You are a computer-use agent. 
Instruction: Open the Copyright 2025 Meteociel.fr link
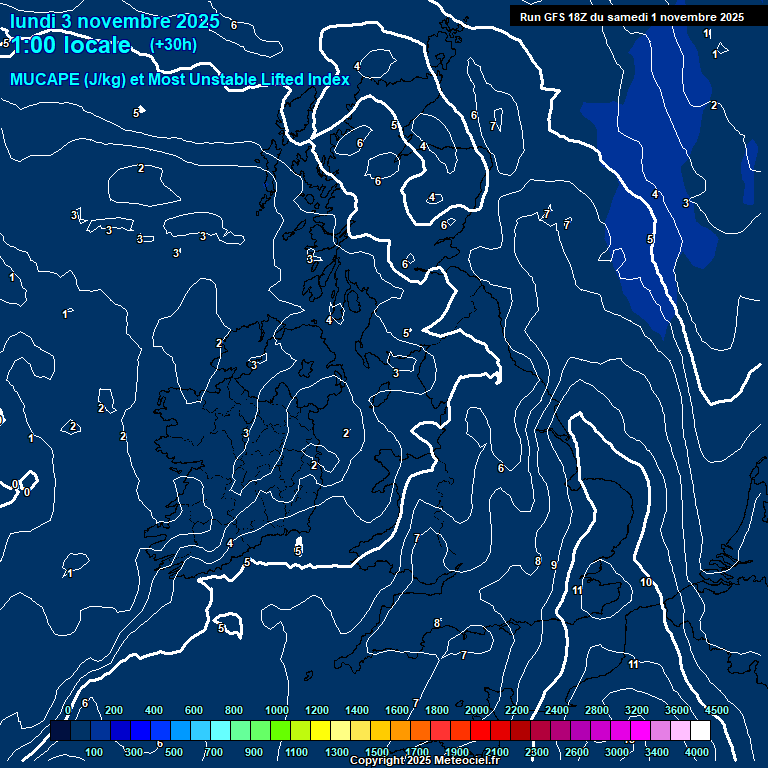click(x=424, y=761)
